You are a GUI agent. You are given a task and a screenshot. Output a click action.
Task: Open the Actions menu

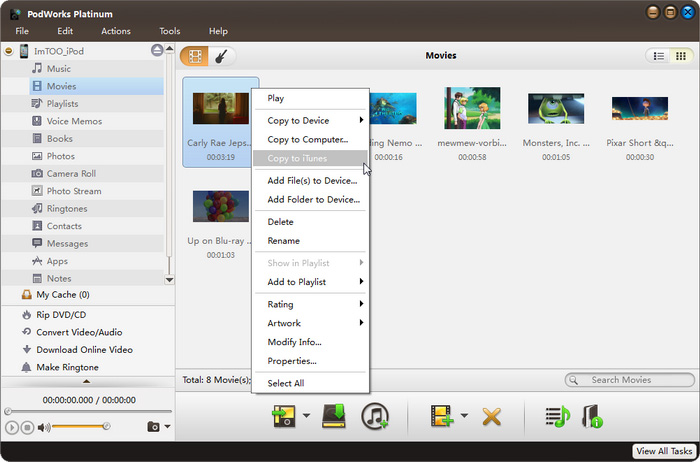coord(116,31)
